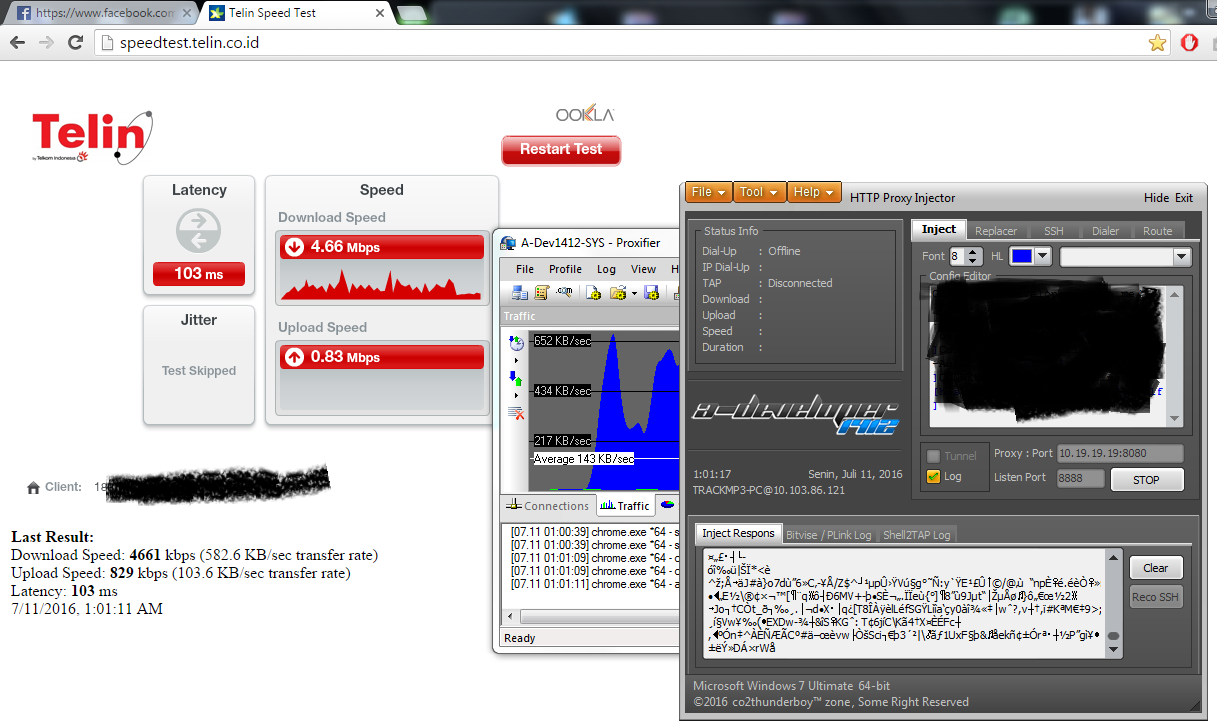Switch to the Replacer tab
The width and height of the screenshot is (1217, 726).
coord(996,230)
